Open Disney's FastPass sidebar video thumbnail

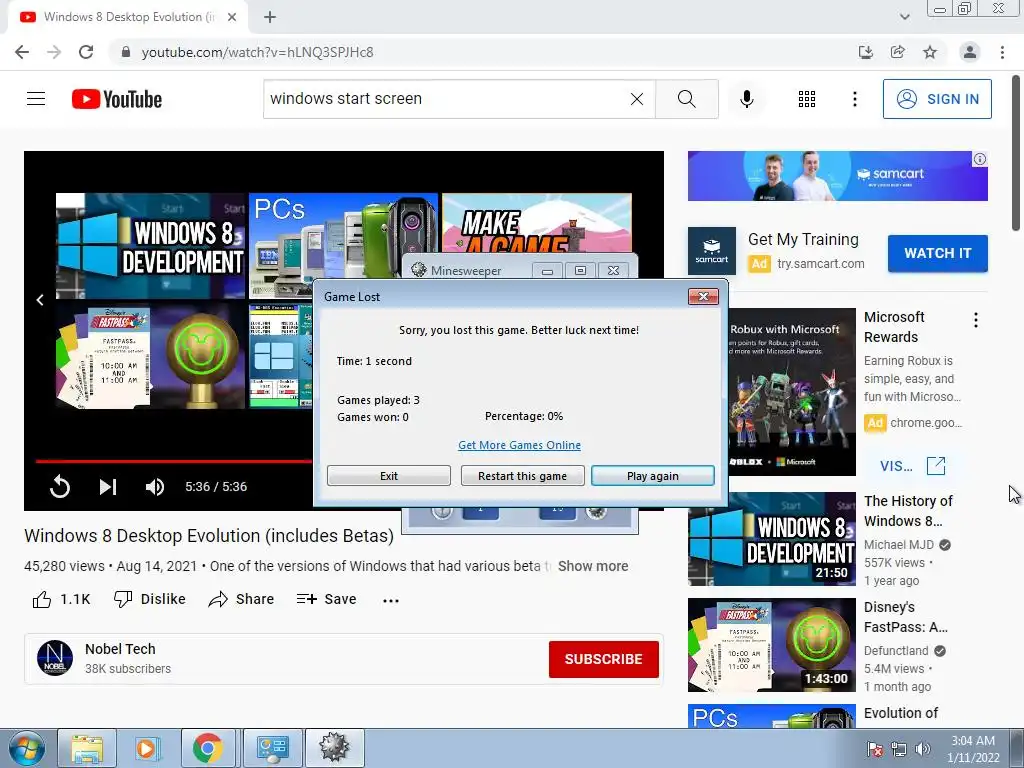(x=771, y=645)
